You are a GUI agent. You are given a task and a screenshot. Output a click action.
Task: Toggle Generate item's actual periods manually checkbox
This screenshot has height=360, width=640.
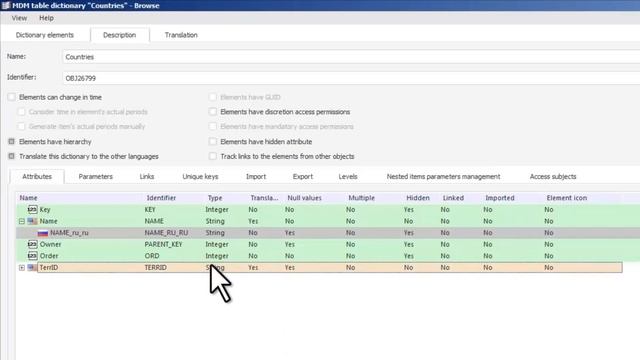click(21, 127)
